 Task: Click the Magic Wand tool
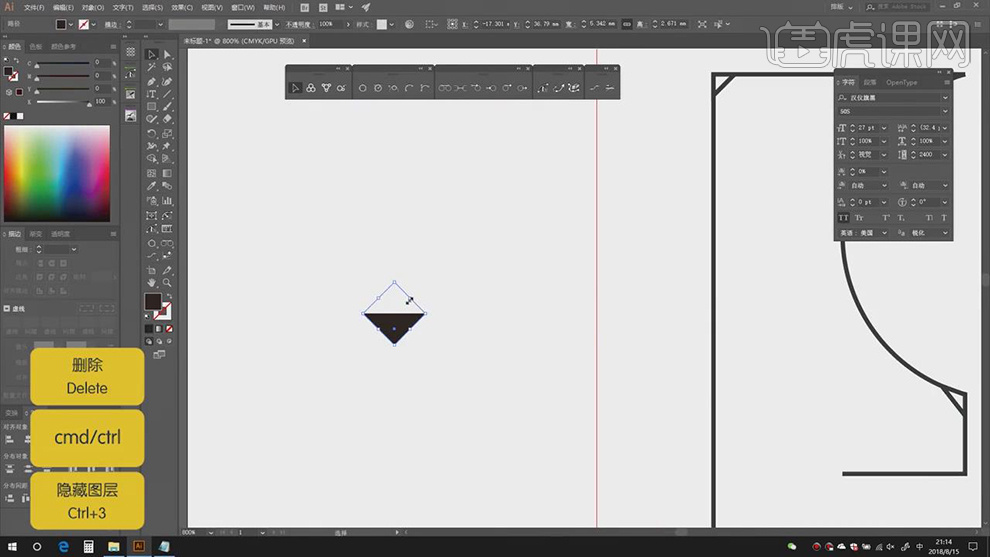point(151,68)
